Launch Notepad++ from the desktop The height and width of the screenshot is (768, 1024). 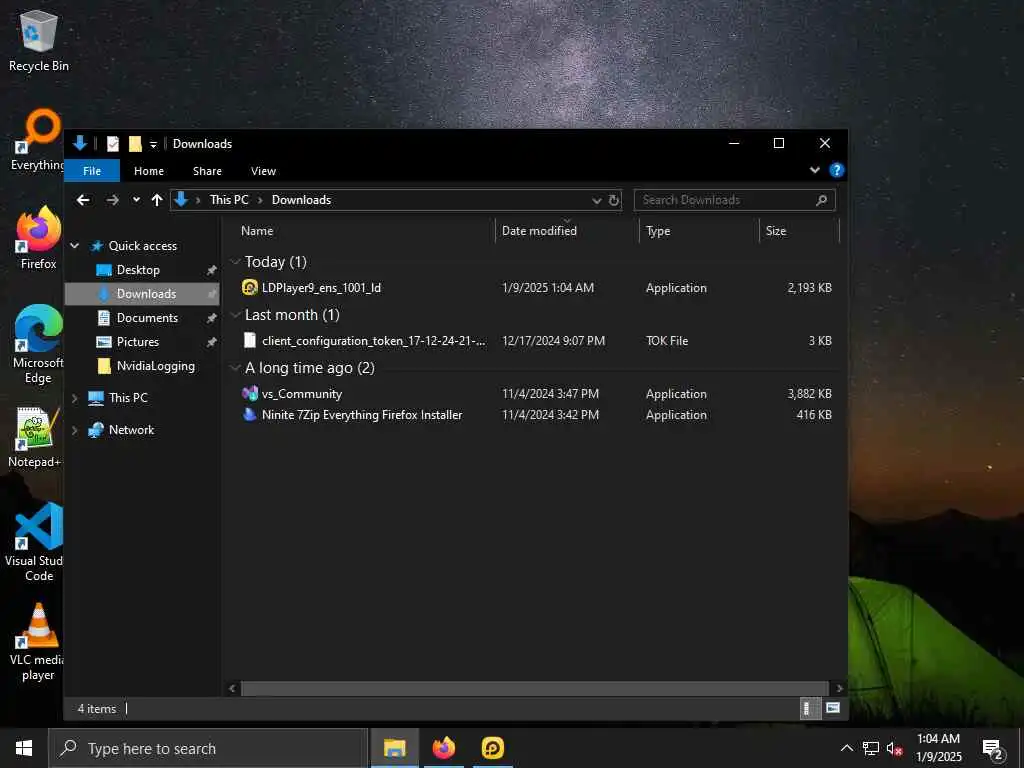click(x=34, y=438)
